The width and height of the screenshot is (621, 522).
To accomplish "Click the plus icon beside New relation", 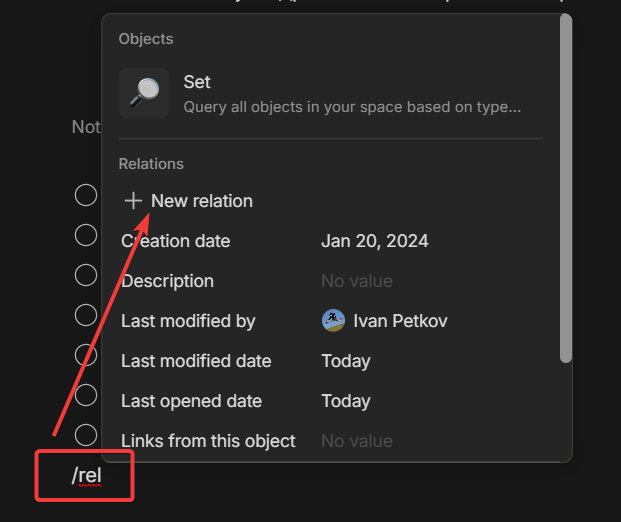I will click(x=133, y=201).
